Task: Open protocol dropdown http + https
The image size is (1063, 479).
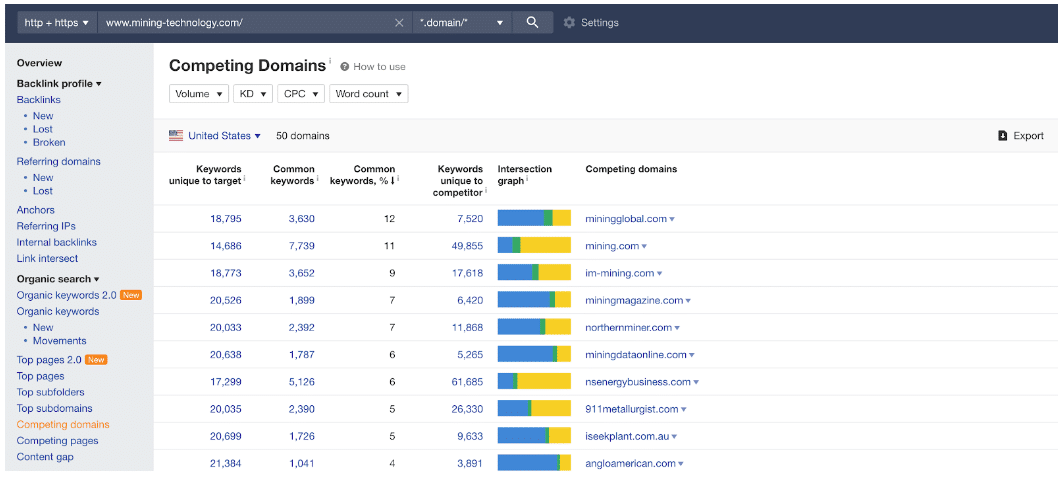Action: point(56,22)
